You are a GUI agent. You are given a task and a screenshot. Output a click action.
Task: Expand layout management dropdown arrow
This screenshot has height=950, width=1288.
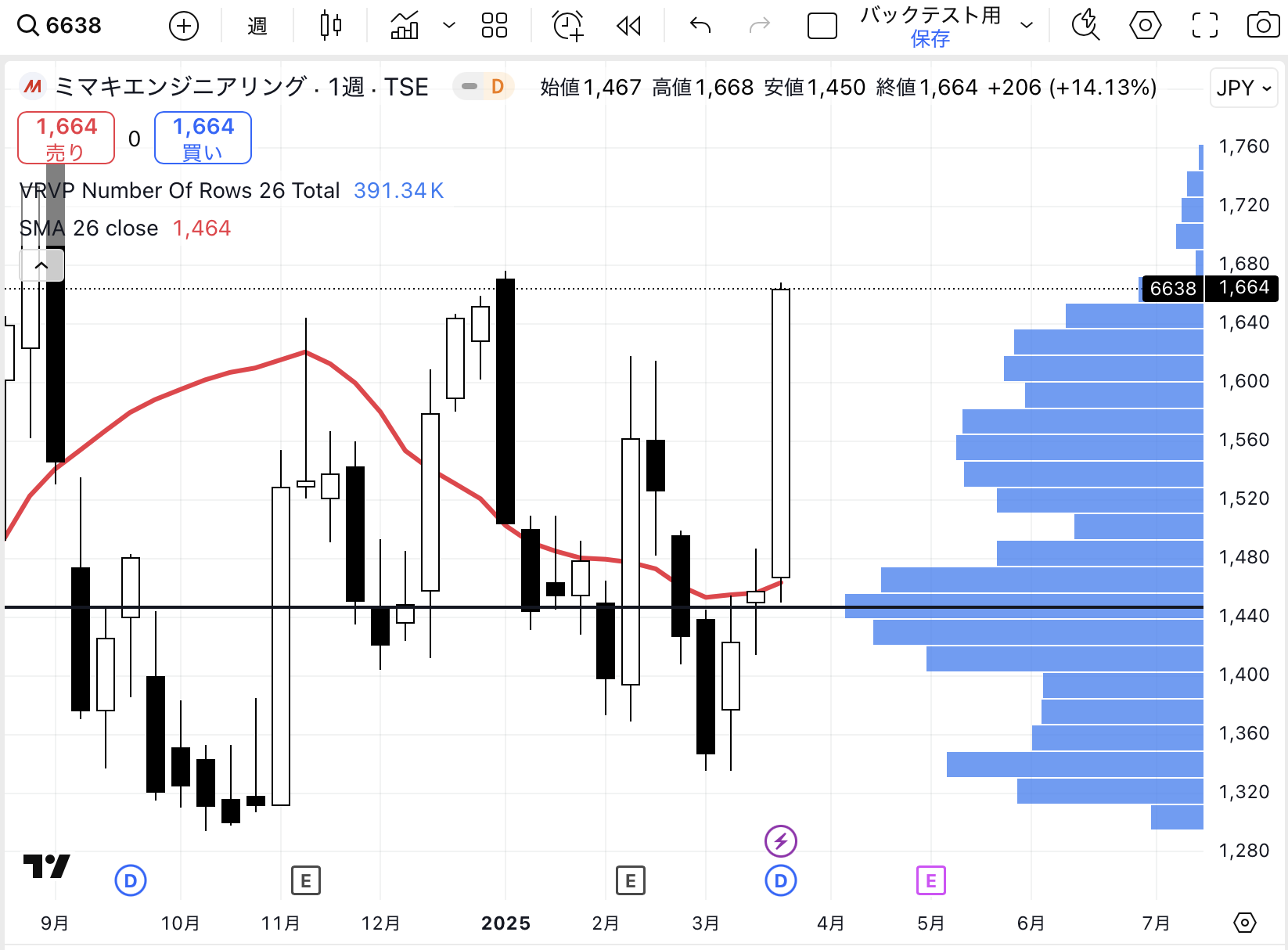click(1027, 26)
